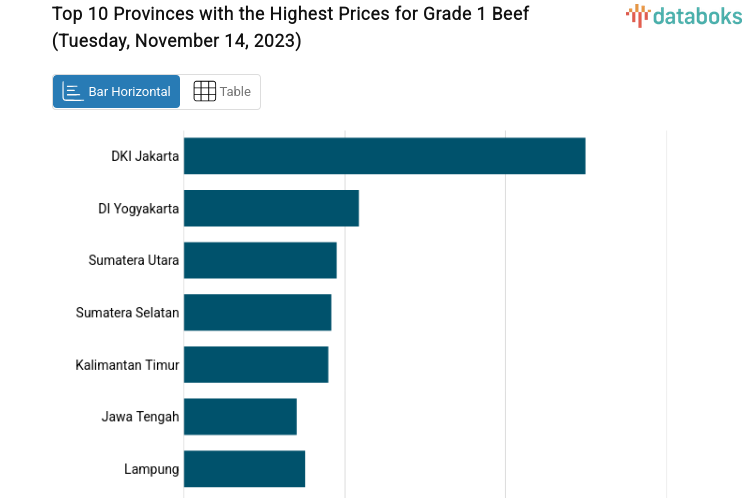Click the Lampung axis label
Viewport: 753px width, 498px height.
pos(151,468)
